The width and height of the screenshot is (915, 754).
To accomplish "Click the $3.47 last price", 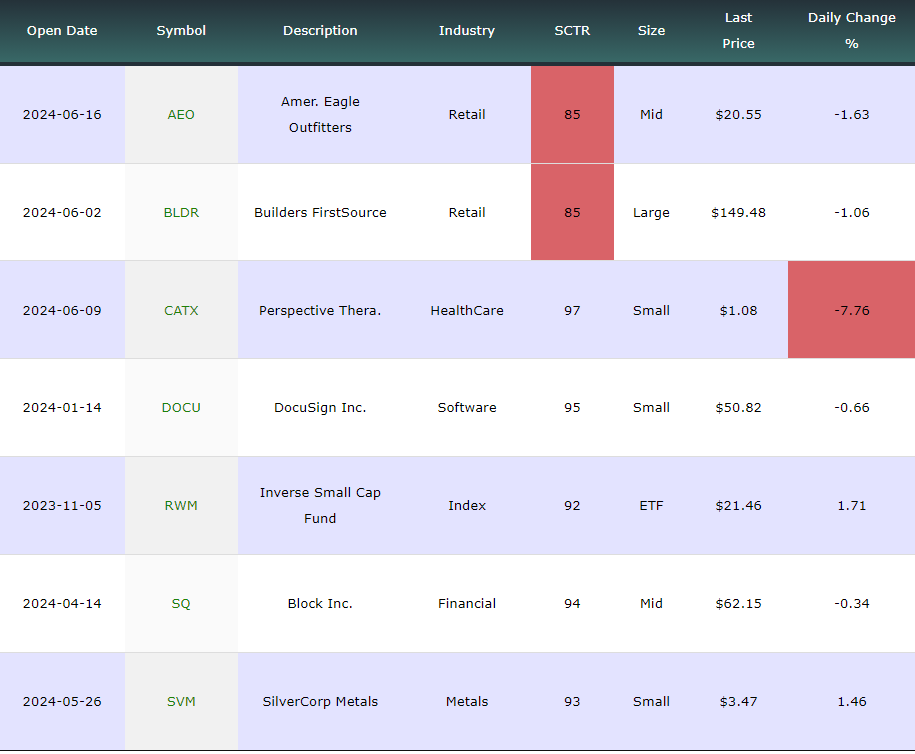I will click(738, 701).
